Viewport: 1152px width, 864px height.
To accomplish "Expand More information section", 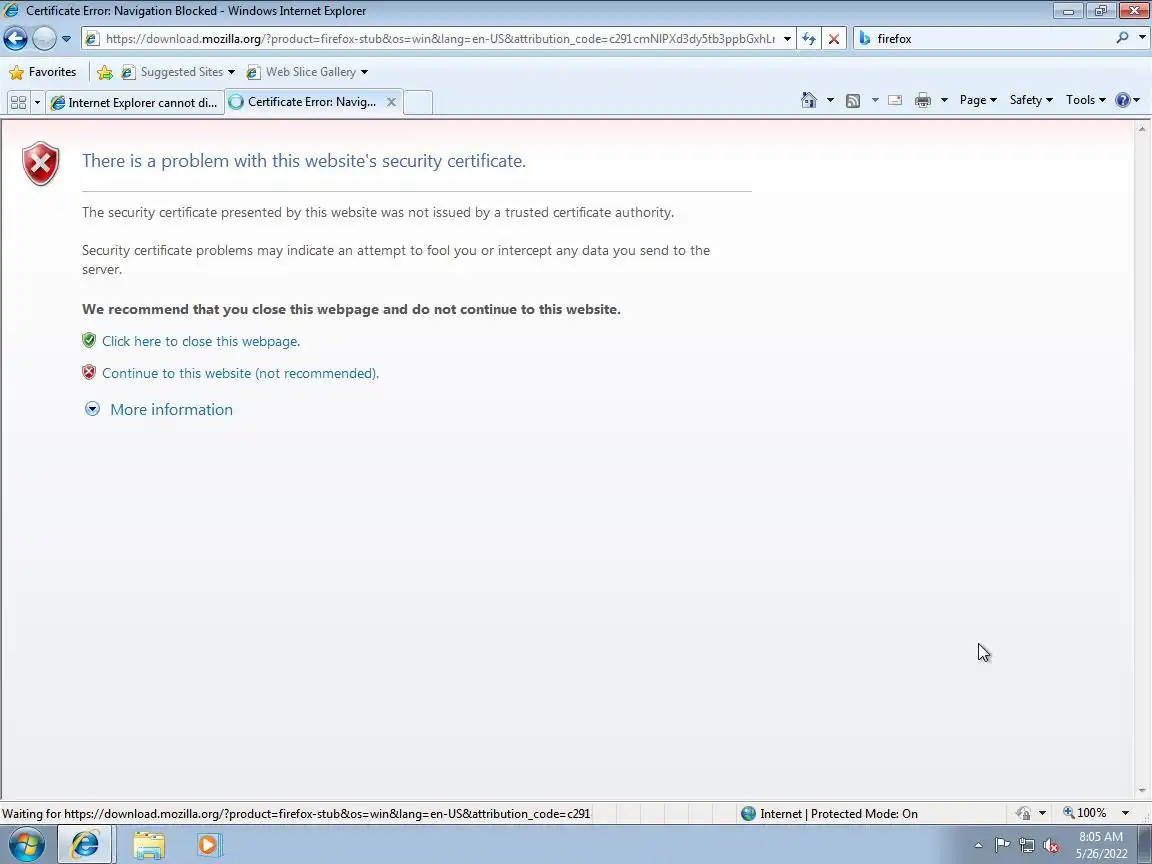I will (x=159, y=409).
